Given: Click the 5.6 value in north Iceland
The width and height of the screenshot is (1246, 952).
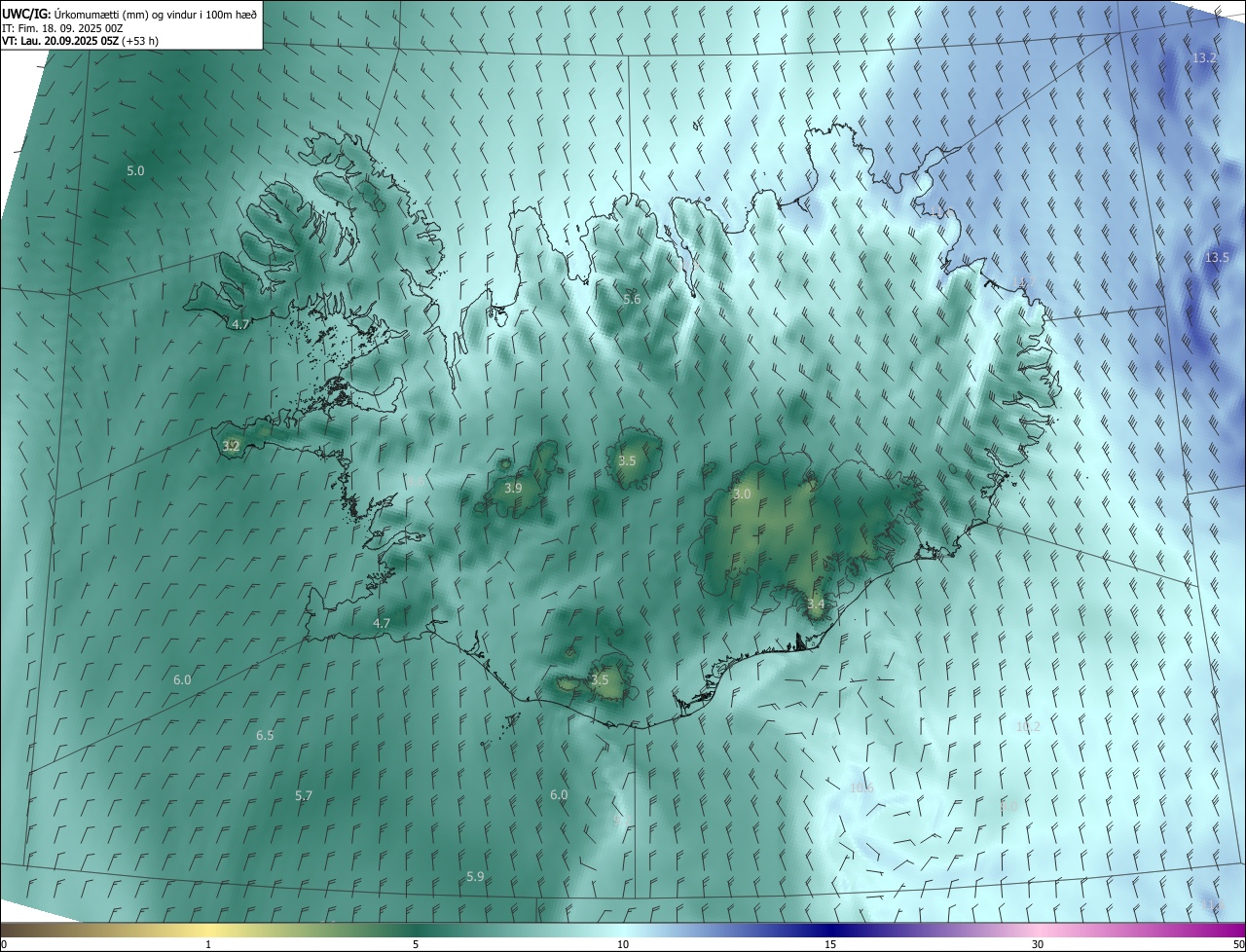Looking at the screenshot, I should pyautogui.click(x=632, y=299).
